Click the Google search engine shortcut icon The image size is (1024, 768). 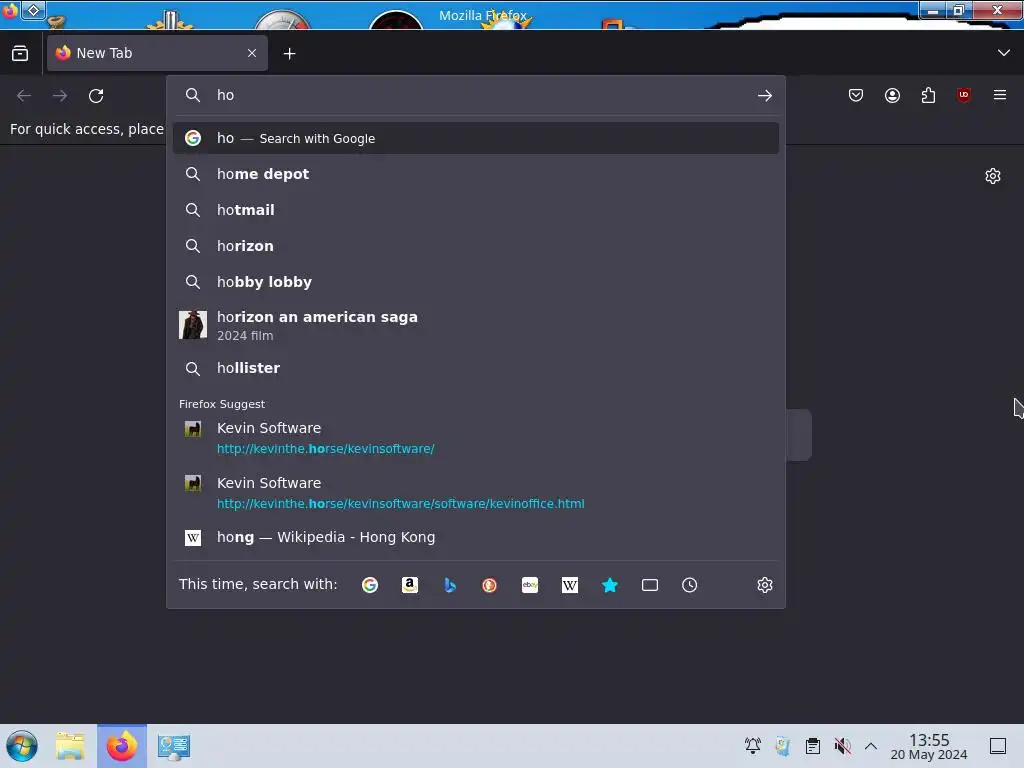(x=370, y=585)
